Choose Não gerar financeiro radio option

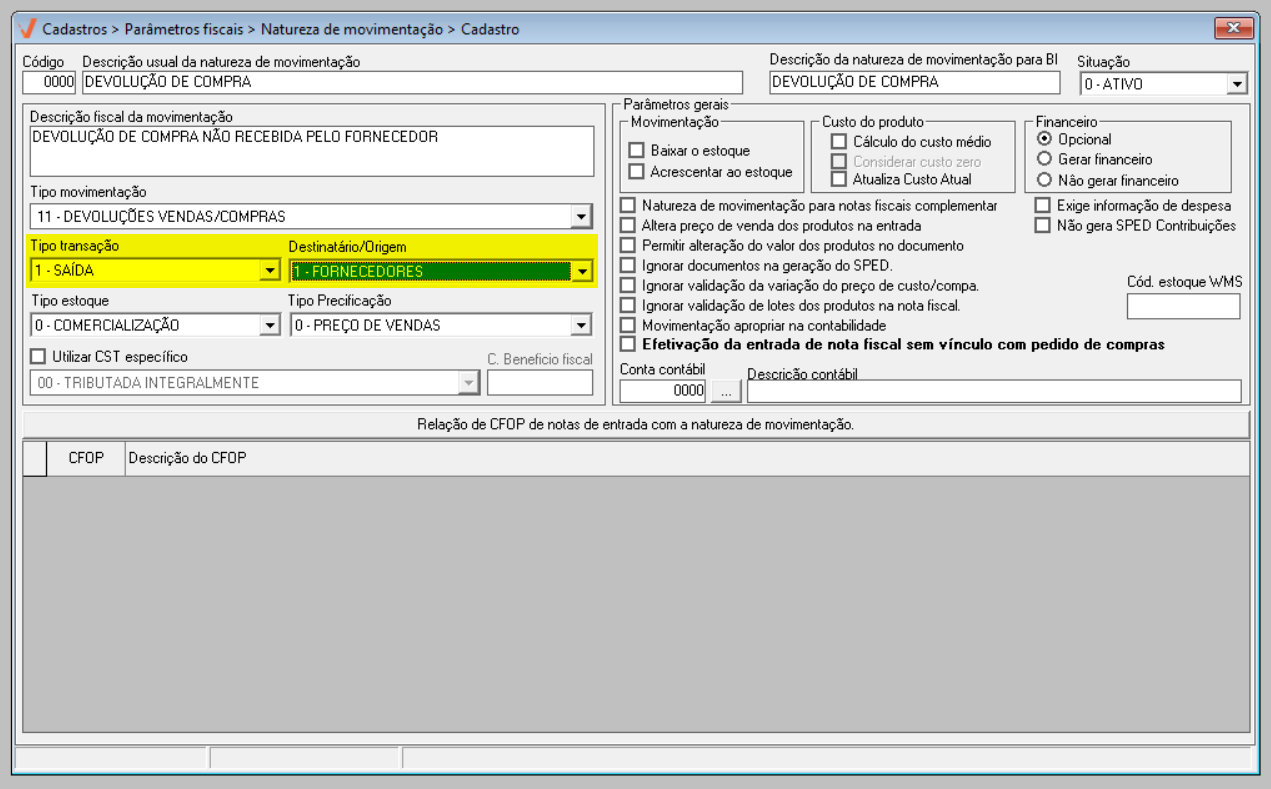click(1045, 181)
